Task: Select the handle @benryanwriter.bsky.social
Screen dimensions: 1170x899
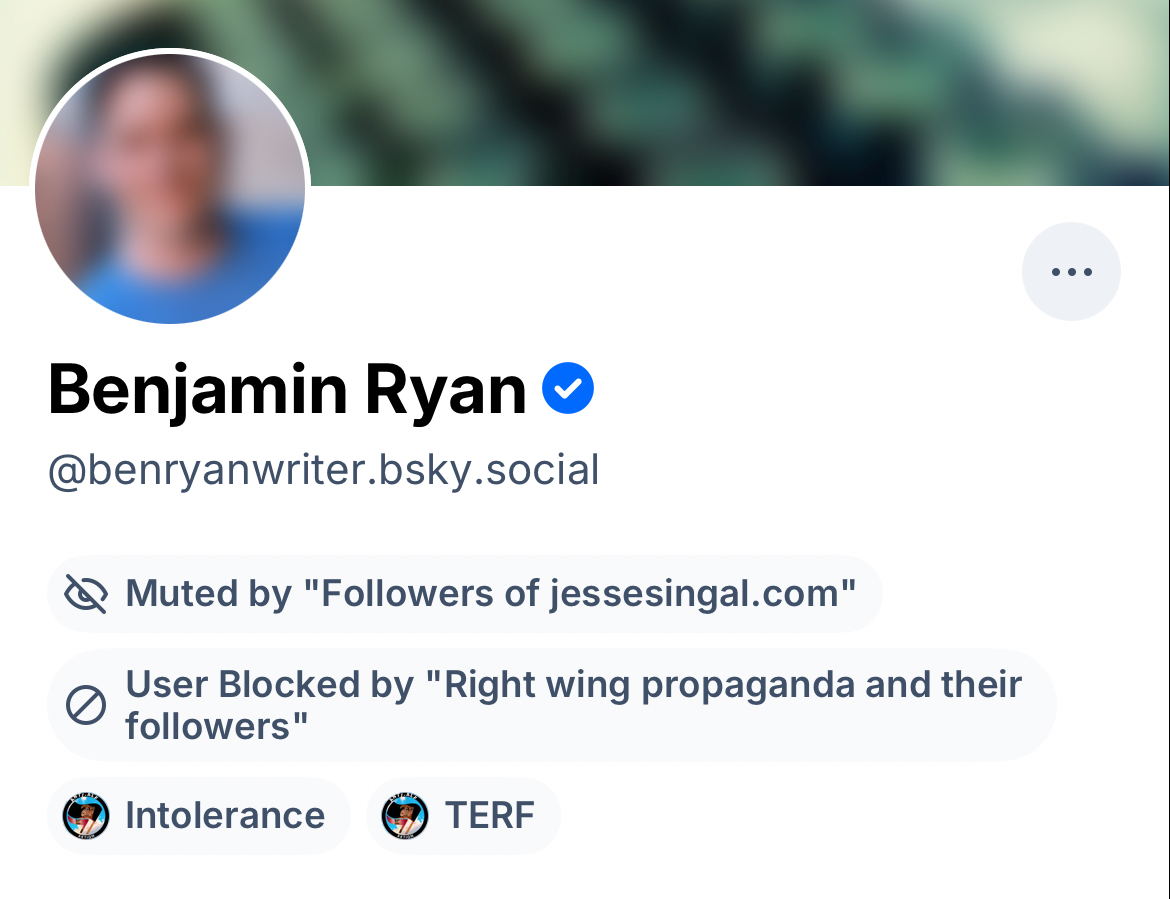Action: point(323,470)
